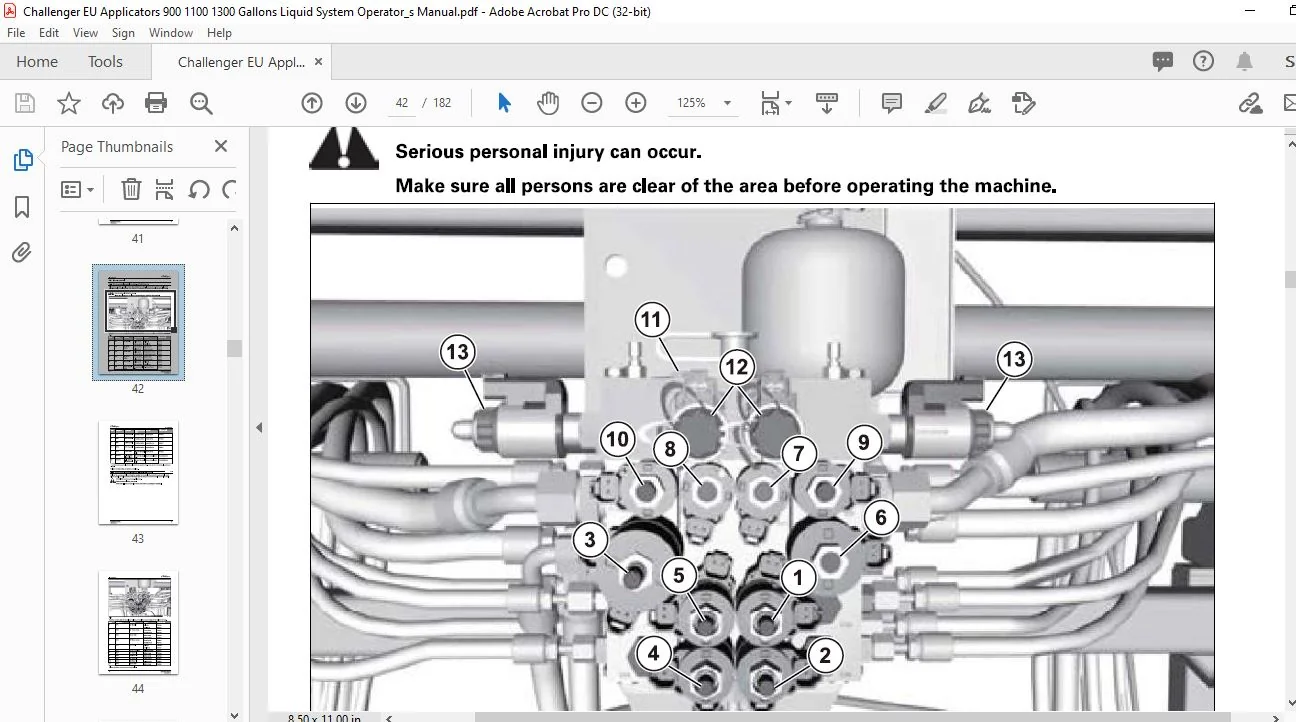Click the page number field showing 42
Image resolution: width=1296 pixels, height=722 pixels.
click(x=402, y=103)
